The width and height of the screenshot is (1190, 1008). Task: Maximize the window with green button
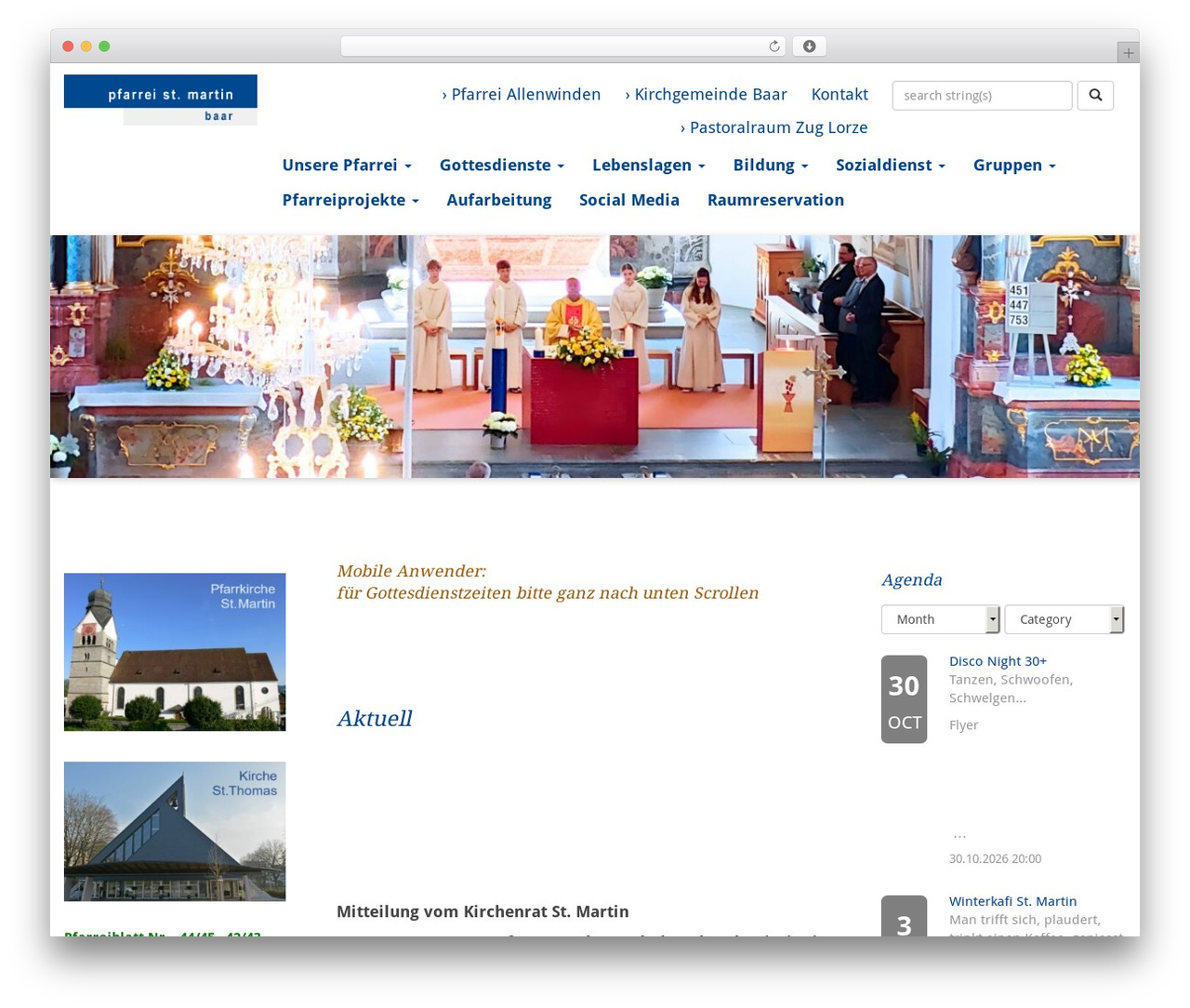click(104, 46)
